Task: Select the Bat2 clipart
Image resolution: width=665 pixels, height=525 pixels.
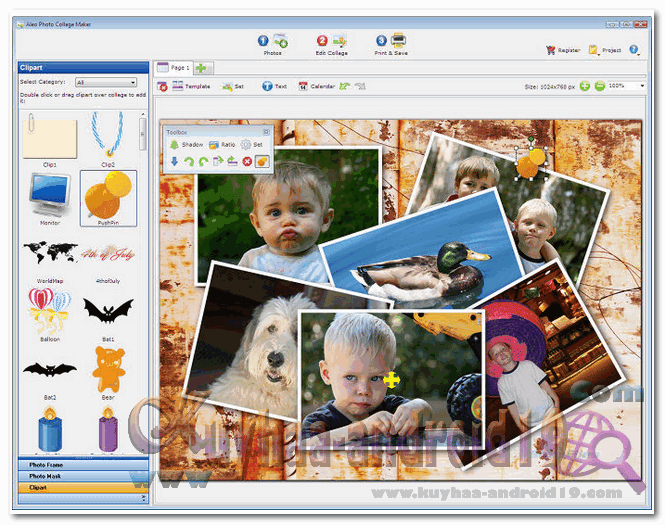Action: pyautogui.click(x=50, y=369)
